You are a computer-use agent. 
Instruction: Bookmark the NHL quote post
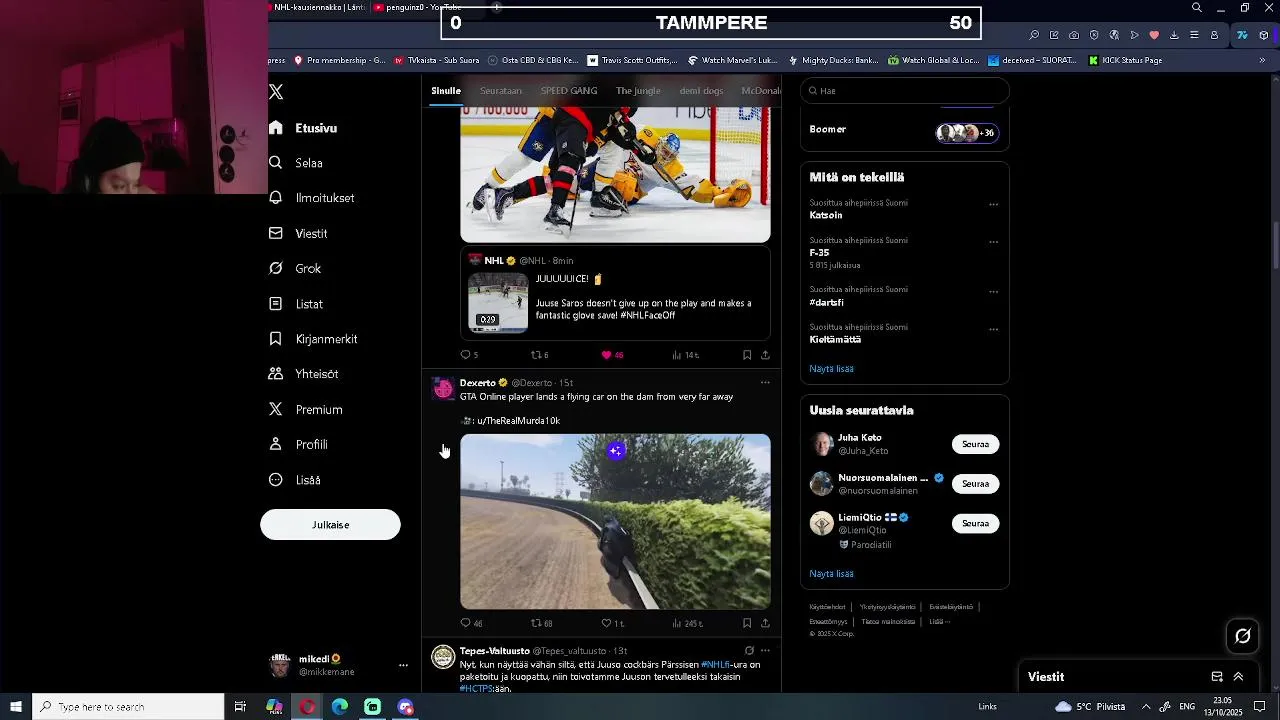[747, 355]
